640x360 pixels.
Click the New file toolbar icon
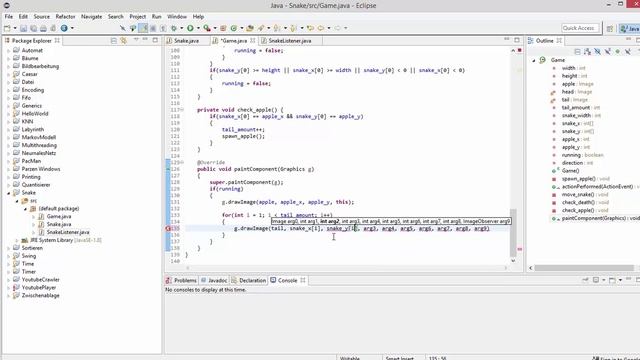pyautogui.click(x=7, y=28)
